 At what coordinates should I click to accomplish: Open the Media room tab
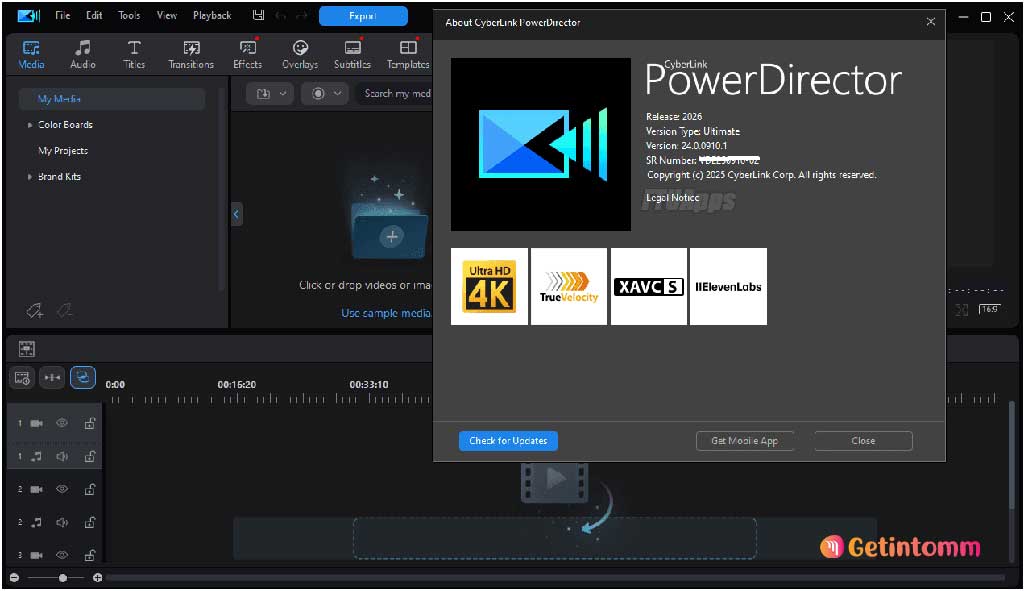pos(31,55)
